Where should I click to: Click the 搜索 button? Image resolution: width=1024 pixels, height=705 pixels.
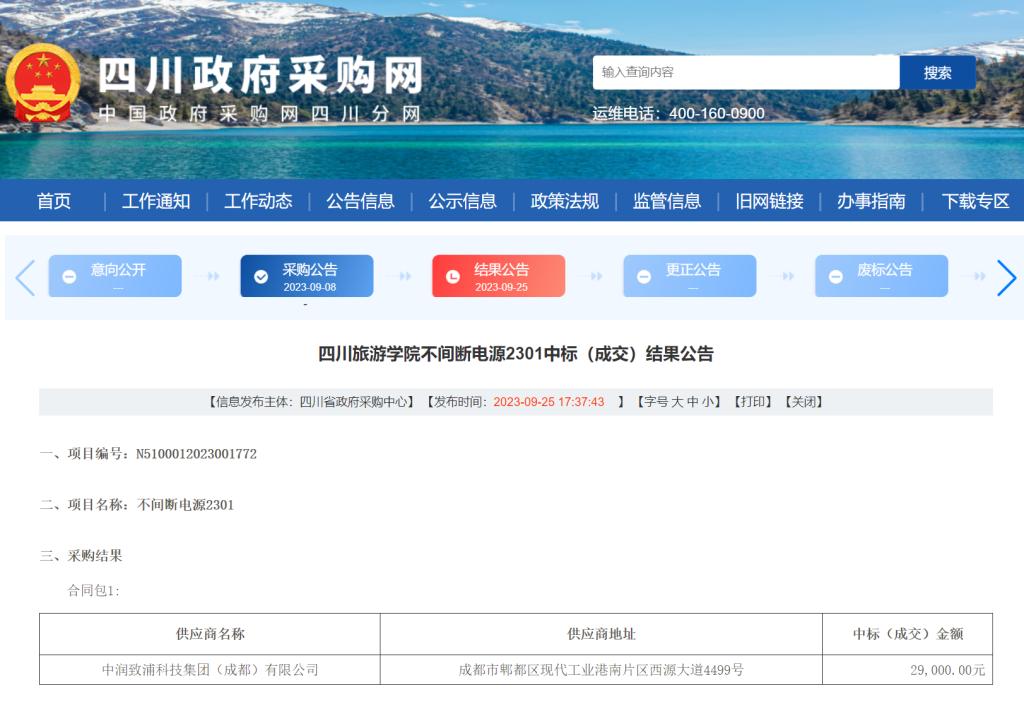pyautogui.click(x=937, y=72)
